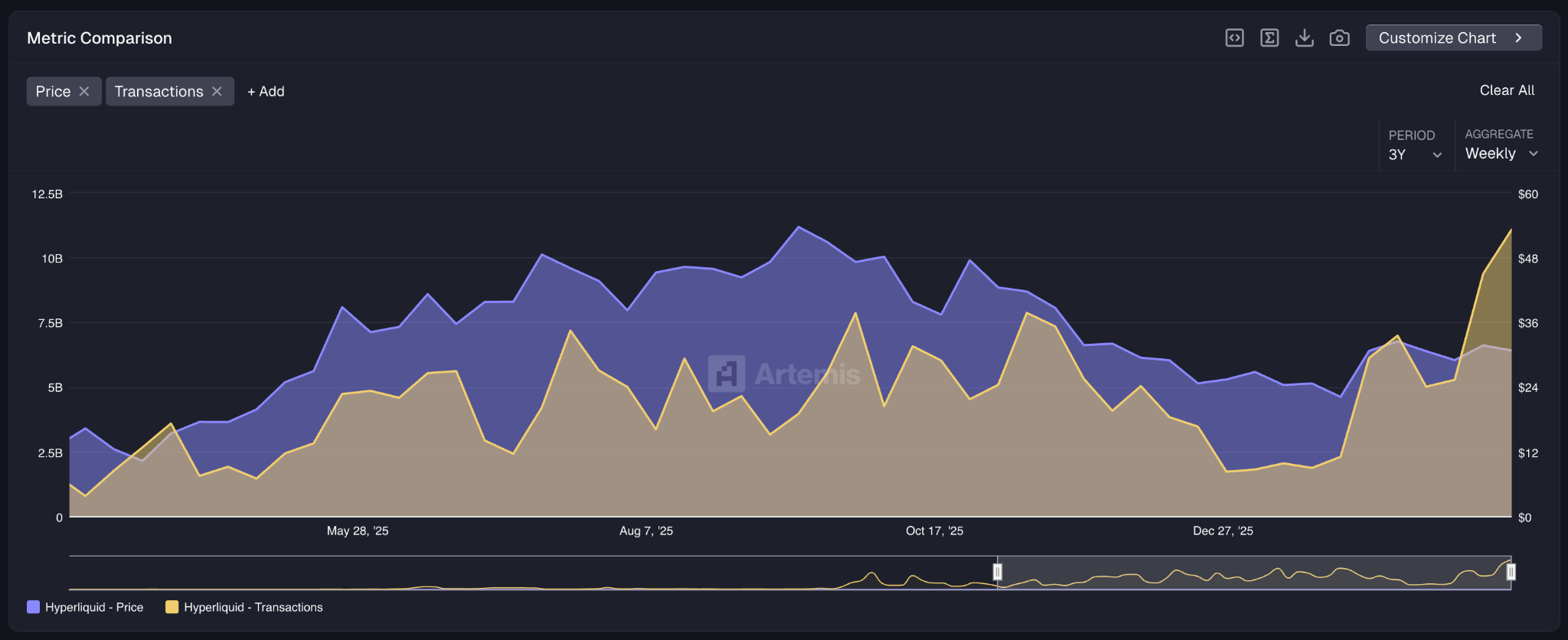Click the $60 right axis label
Viewport: 1568px width, 640px height.
pos(1527,194)
